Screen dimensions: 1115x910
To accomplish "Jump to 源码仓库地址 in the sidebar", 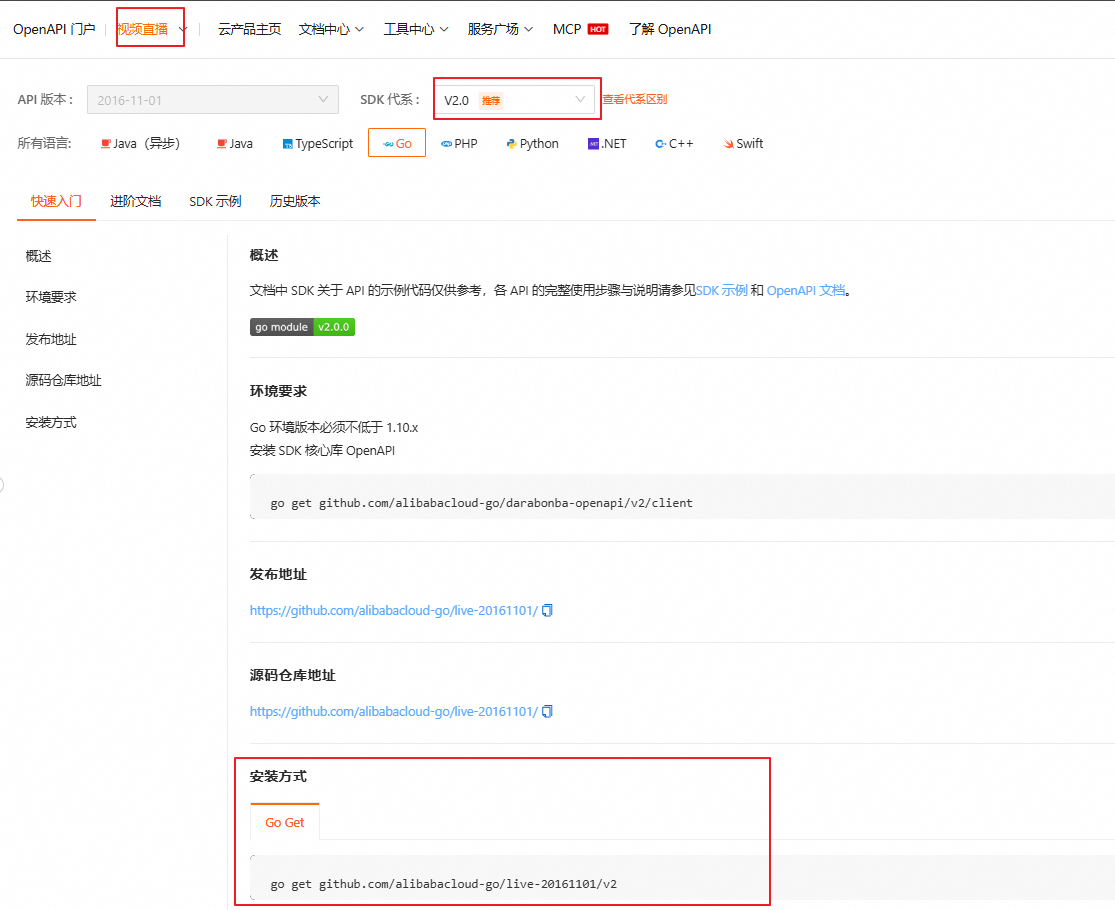I will tap(63, 380).
